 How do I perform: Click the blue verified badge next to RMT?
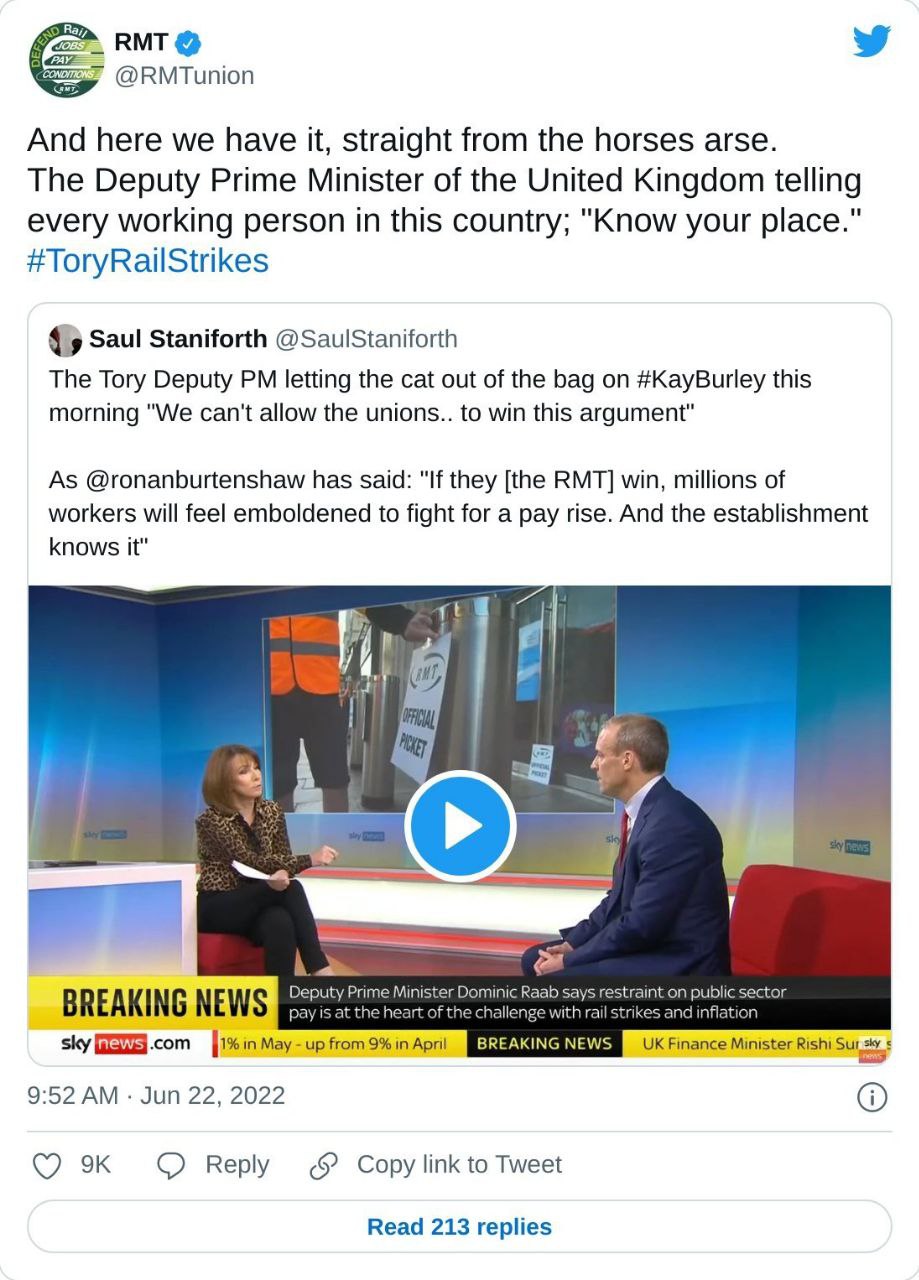coord(190,43)
